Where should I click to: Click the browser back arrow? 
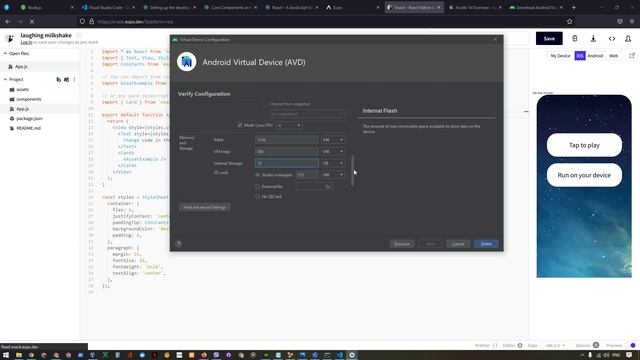pos(8,21)
